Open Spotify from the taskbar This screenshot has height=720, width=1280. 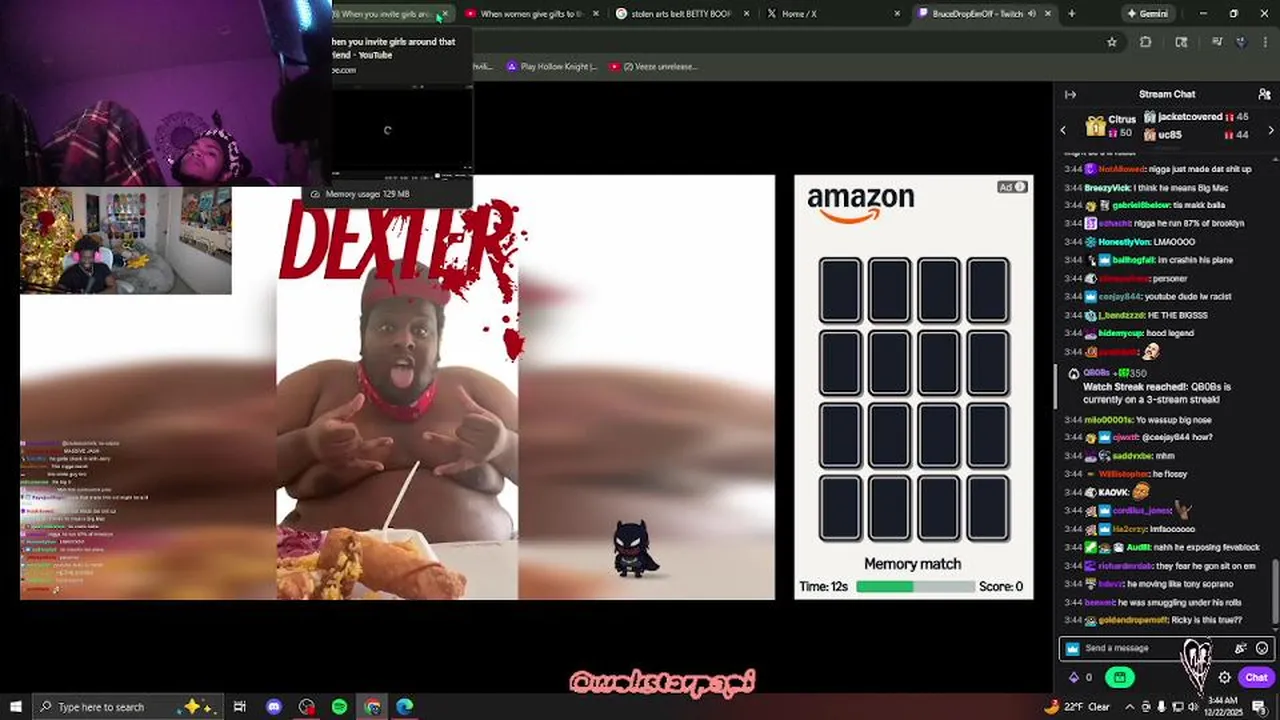[x=339, y=706]
